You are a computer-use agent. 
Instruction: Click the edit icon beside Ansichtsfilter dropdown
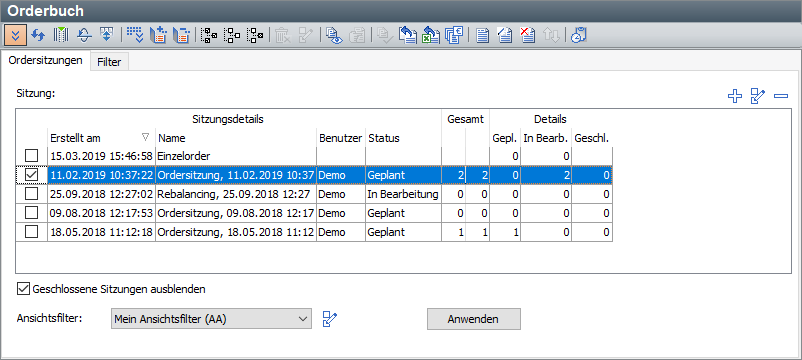330,319
